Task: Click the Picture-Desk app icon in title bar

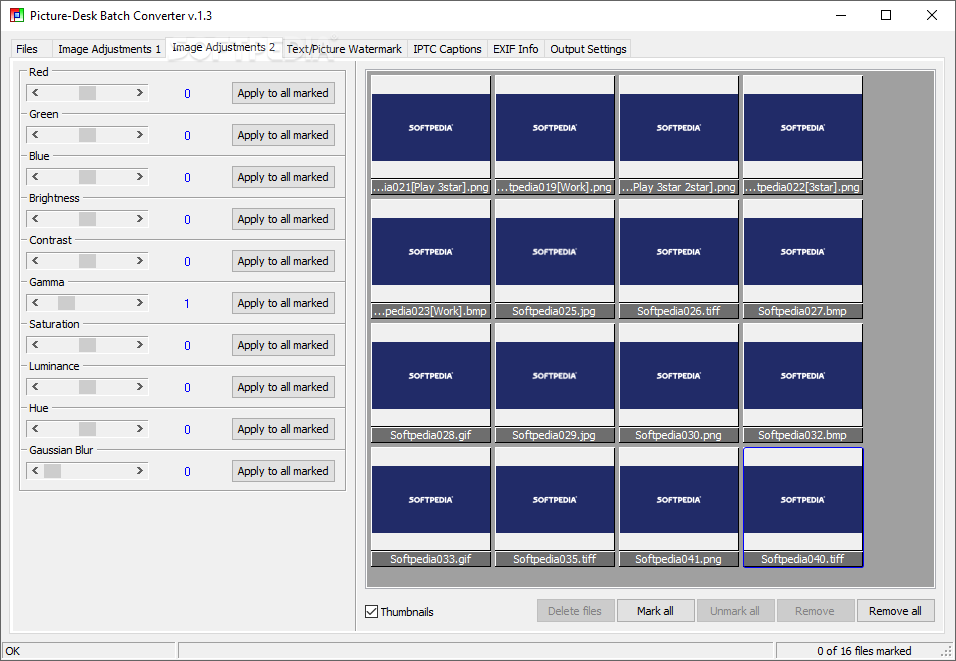Action: point(17,15)
